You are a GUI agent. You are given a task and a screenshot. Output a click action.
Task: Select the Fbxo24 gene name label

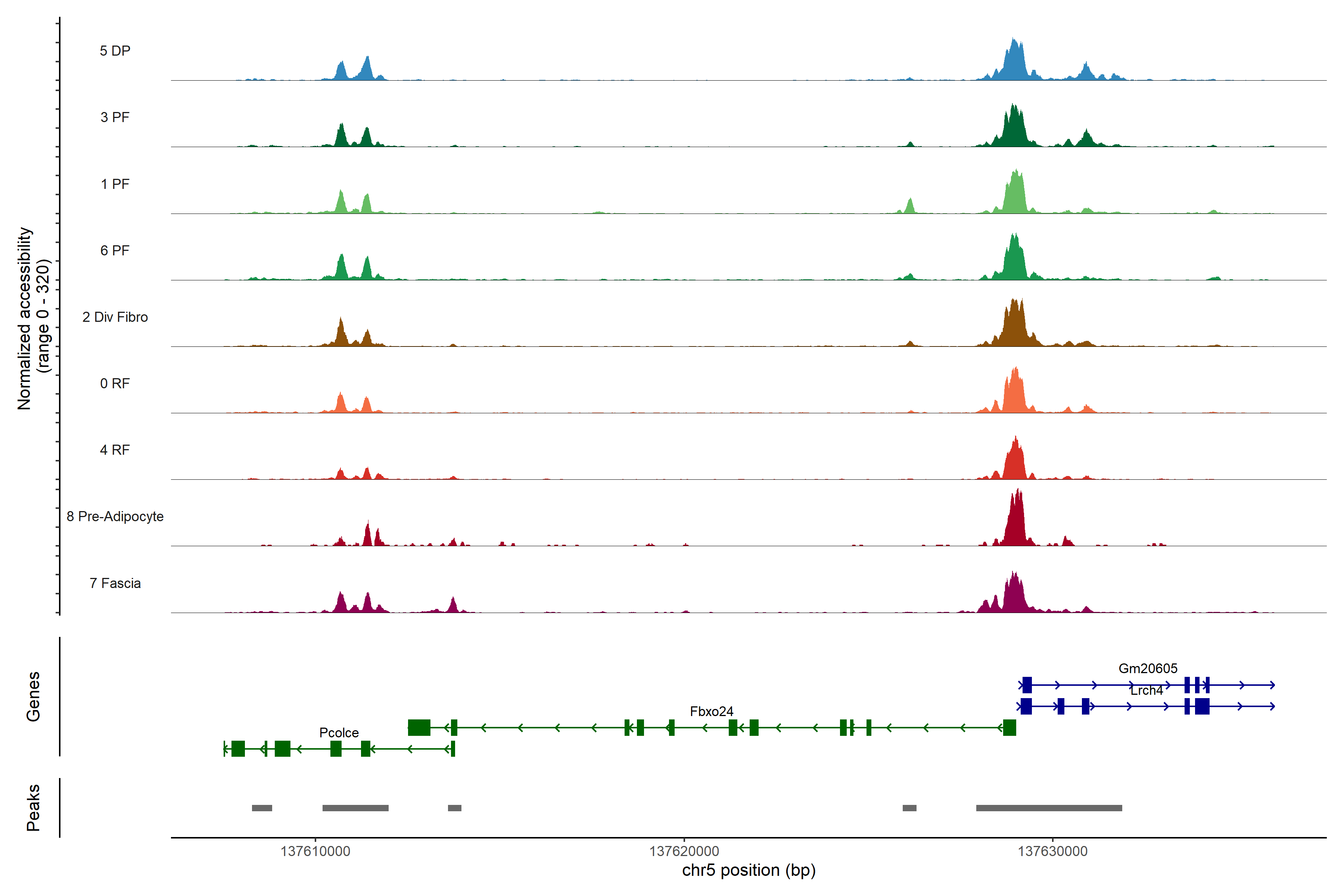click(x=712, y=712)
